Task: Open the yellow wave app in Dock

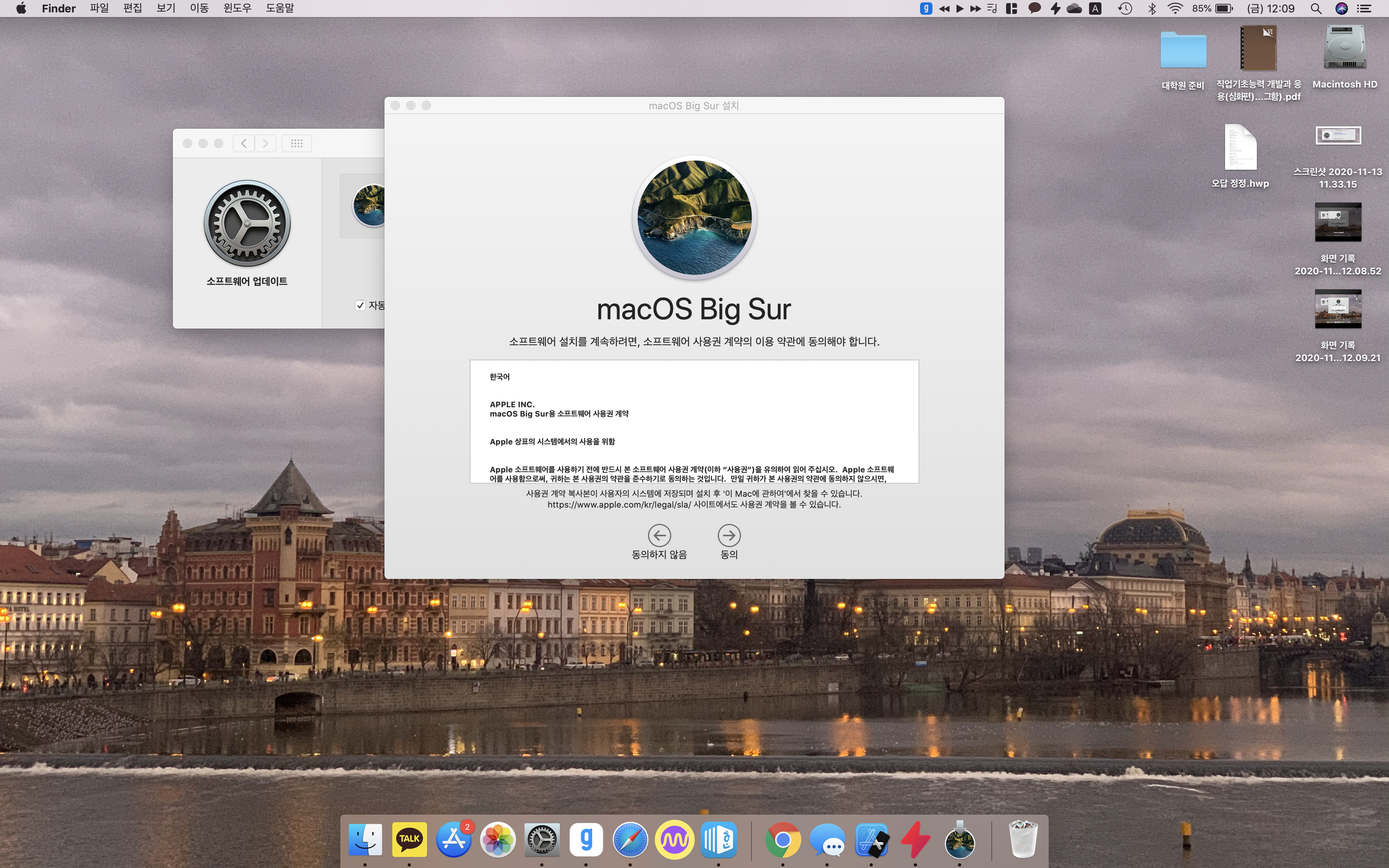Action: click(x=674, y=839)
